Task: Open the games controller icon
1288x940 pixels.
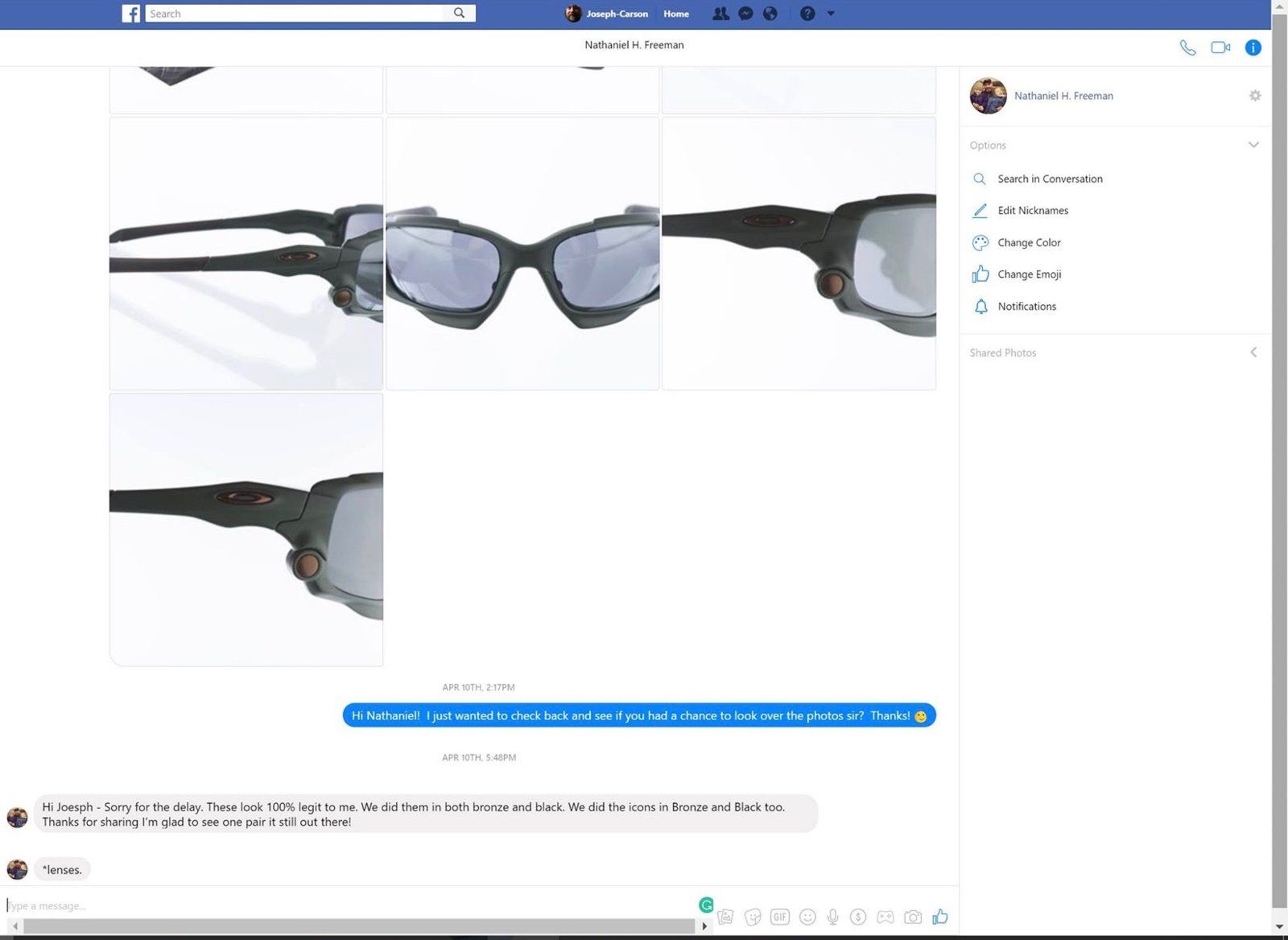Action: (x=885, y=917)
